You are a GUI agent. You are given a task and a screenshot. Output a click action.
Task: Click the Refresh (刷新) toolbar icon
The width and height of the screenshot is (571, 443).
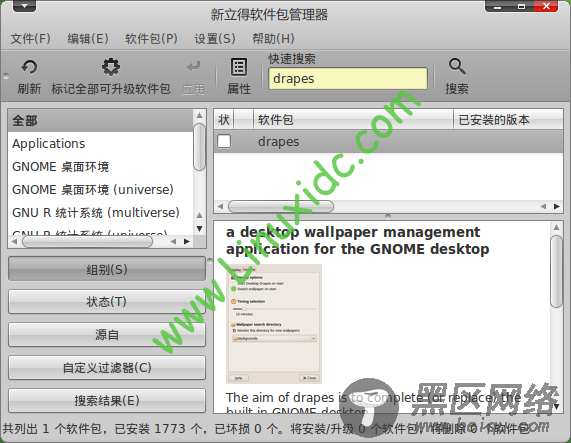(29, 67)
